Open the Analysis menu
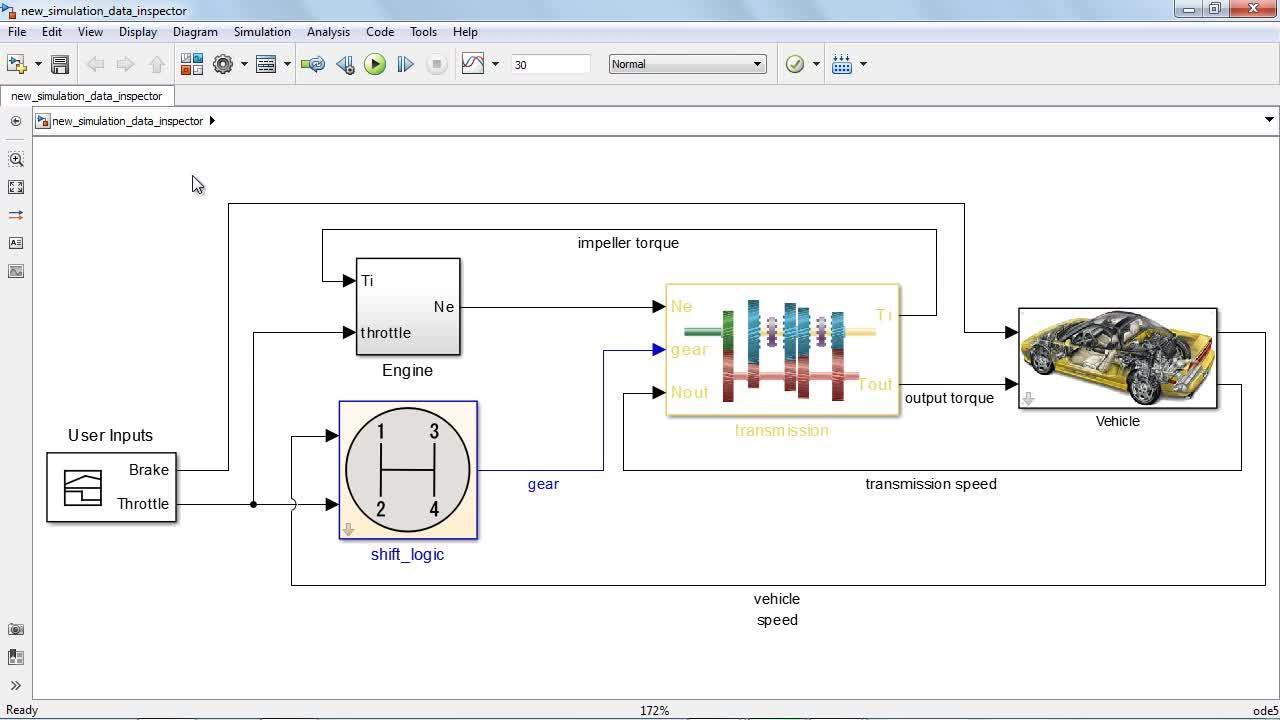Screen dimensions: 1280x720 point(328,32)
